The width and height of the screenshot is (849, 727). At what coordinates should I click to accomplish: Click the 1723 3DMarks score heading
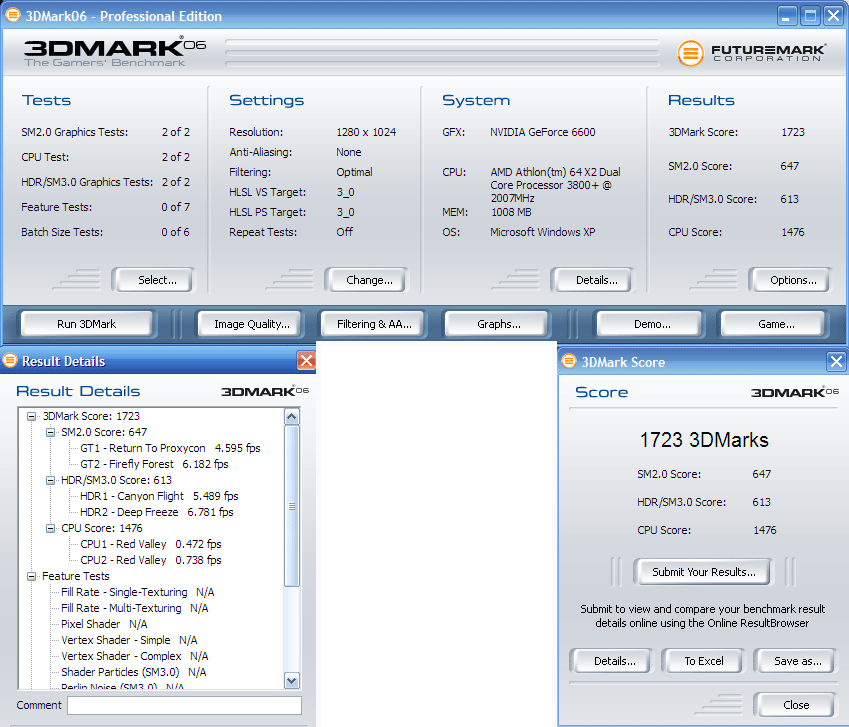point(704,440)
